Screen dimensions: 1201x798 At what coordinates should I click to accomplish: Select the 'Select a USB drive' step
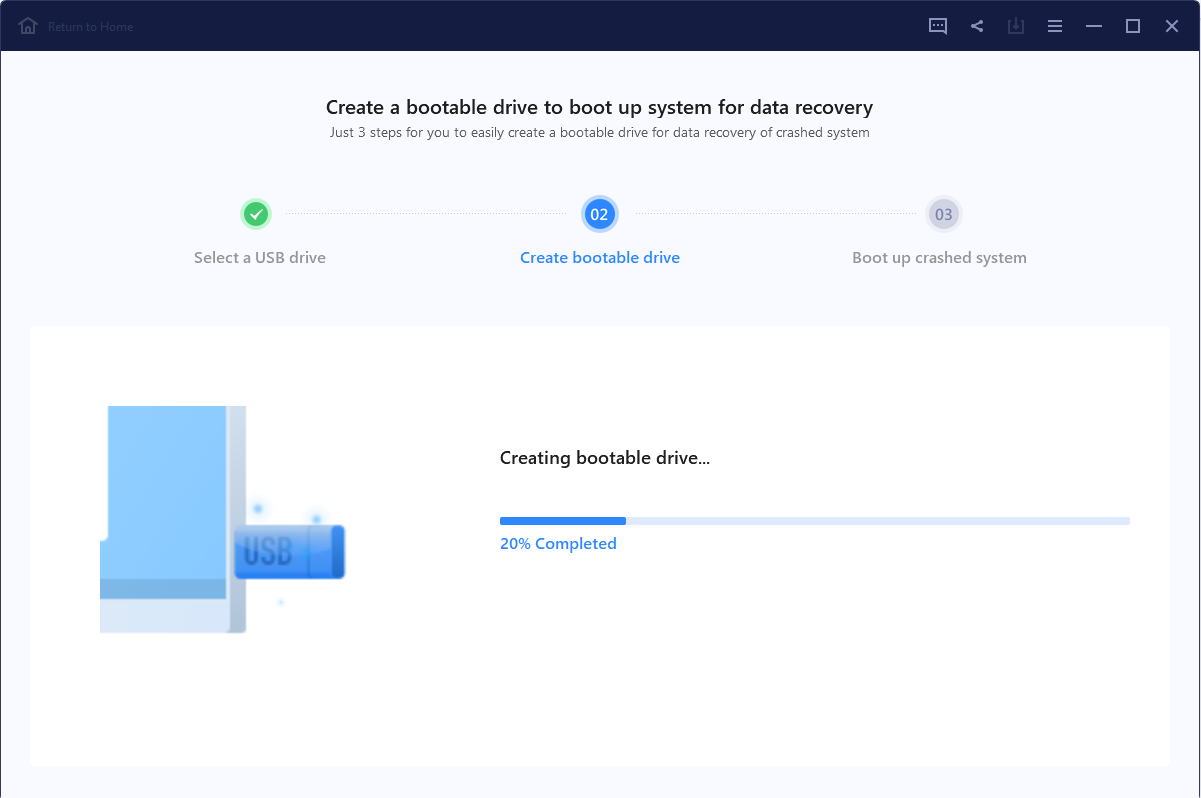pyautogui.click(x=259, y=257)
